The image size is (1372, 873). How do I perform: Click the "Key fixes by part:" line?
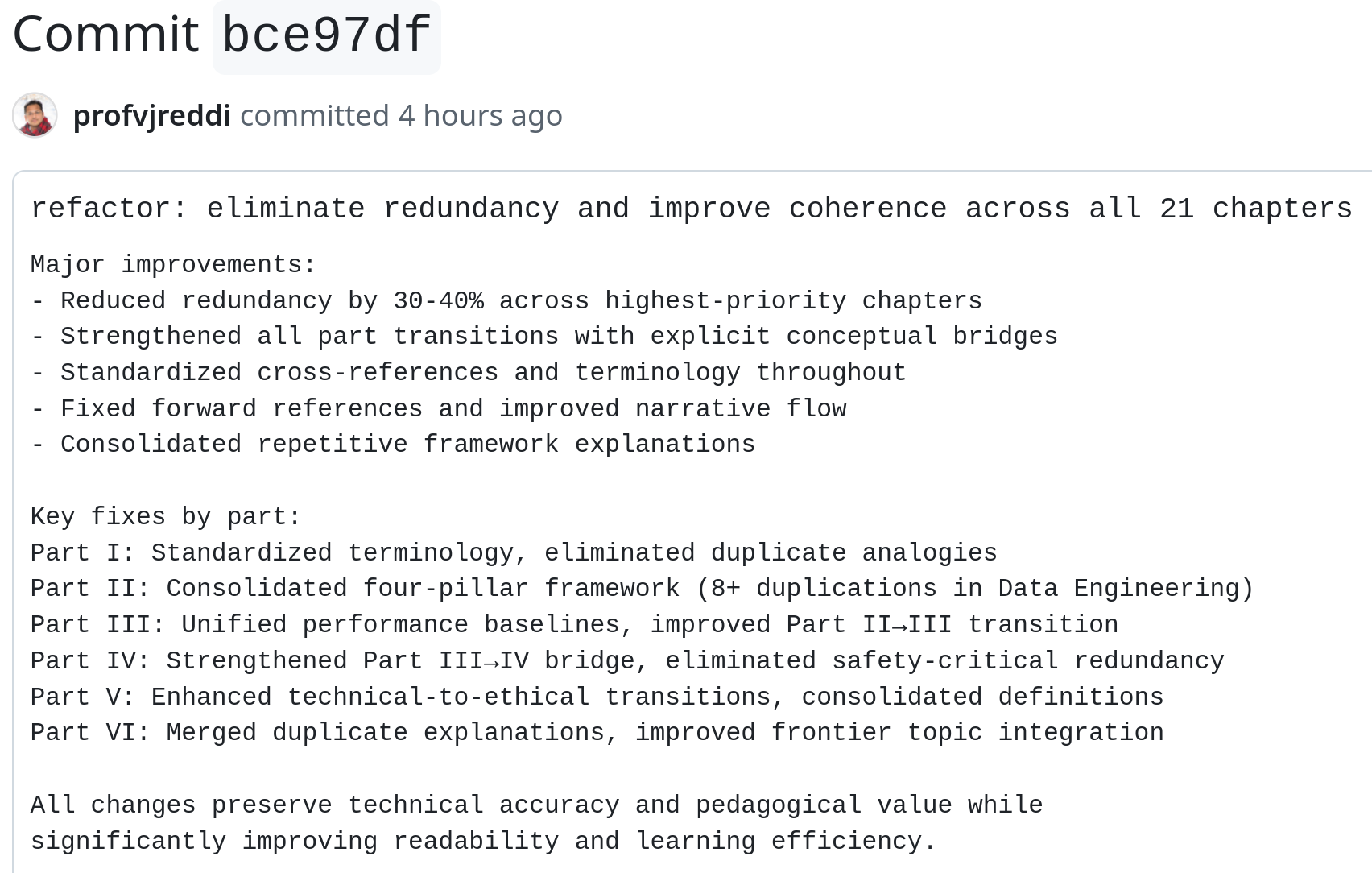166,517
